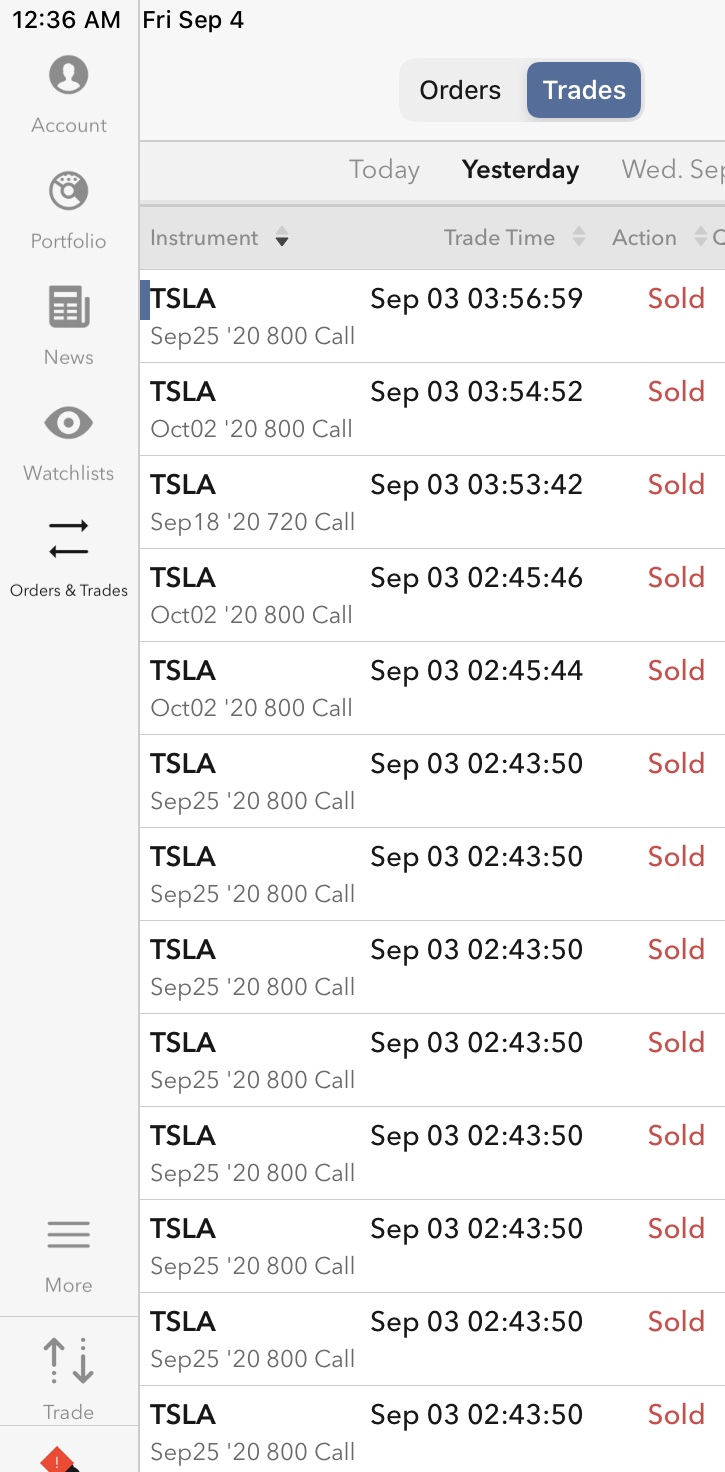
Task: Open the Wed. Sep date tab
Action: pyautogui.click(x=670, y=170)
